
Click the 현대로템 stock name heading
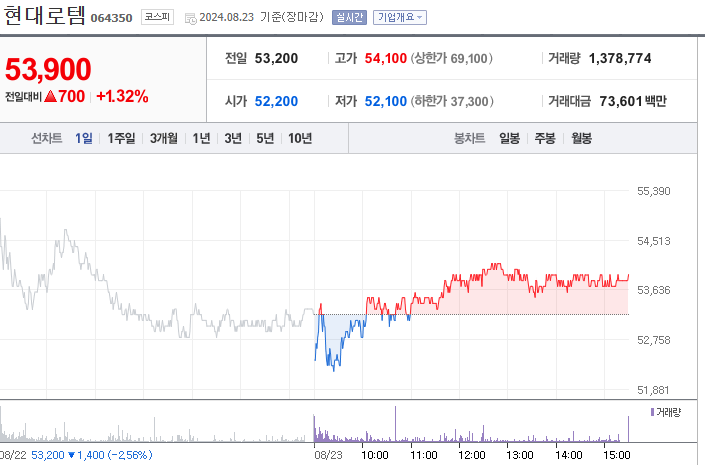coord(45,16)
